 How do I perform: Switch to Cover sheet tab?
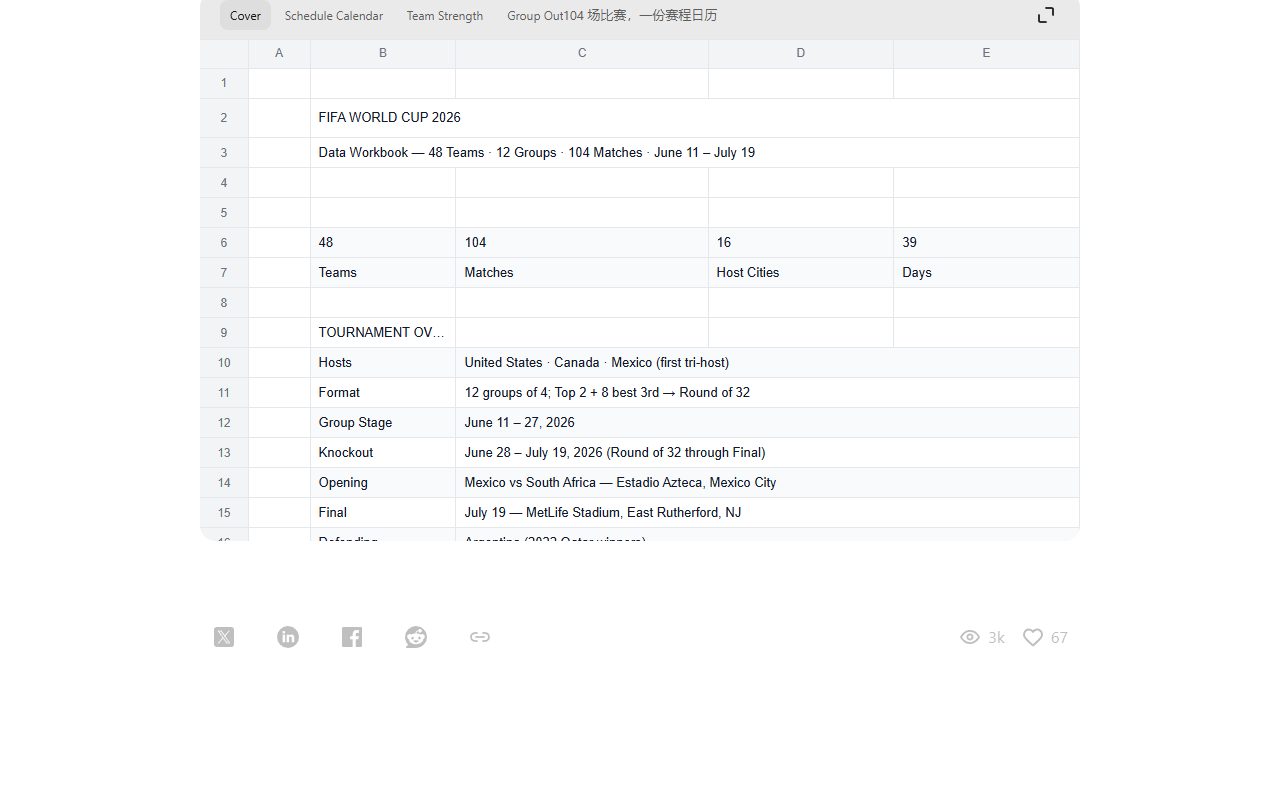point(245,15)
